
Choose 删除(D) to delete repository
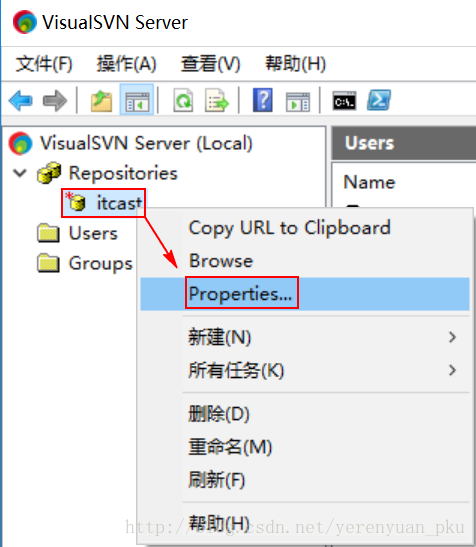[305, 414]
